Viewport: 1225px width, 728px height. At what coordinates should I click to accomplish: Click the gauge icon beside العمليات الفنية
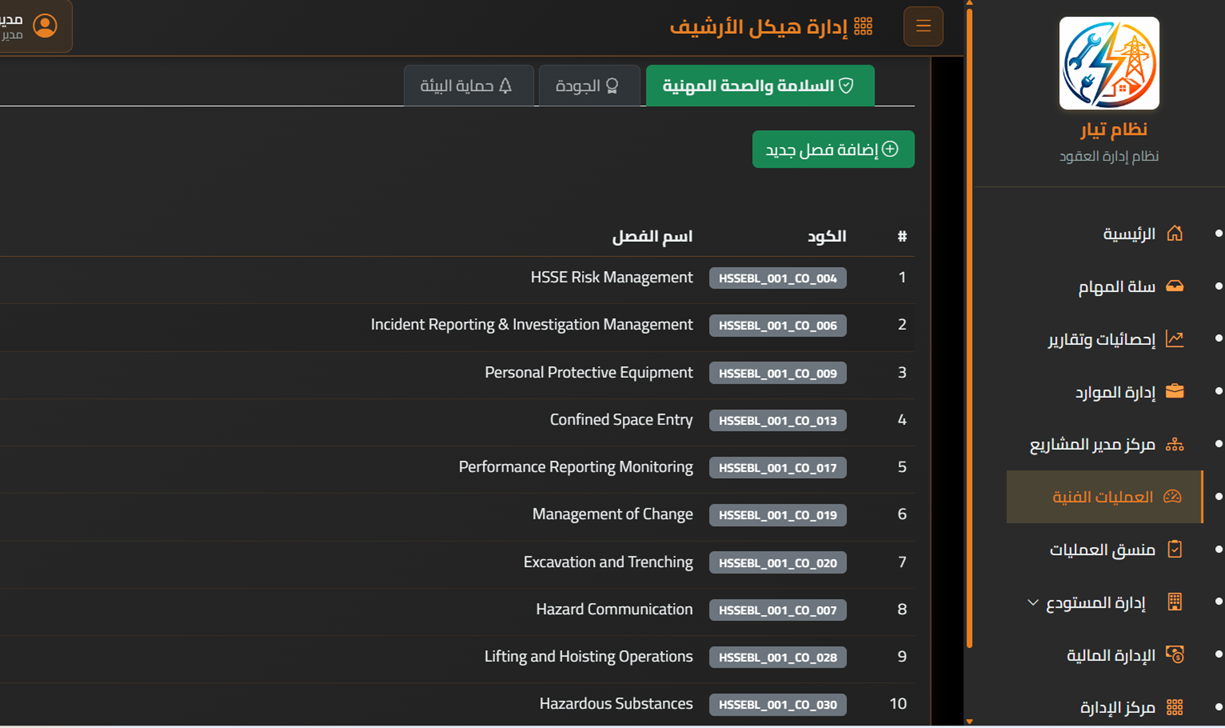[1173, 497]
